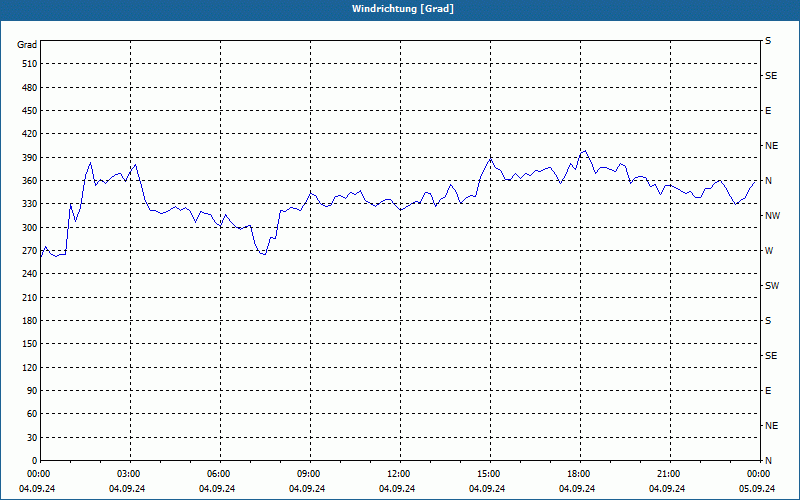Select the 390 axis value
Viewport: 800px width, 500px height.
(30, 158)
